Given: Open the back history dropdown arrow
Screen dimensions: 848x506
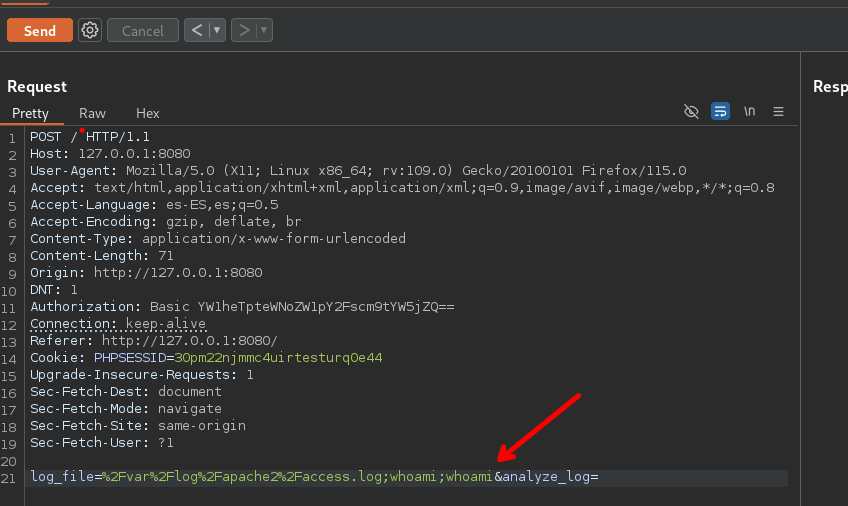Looking at the screenshot, I should tap(217, 30).
